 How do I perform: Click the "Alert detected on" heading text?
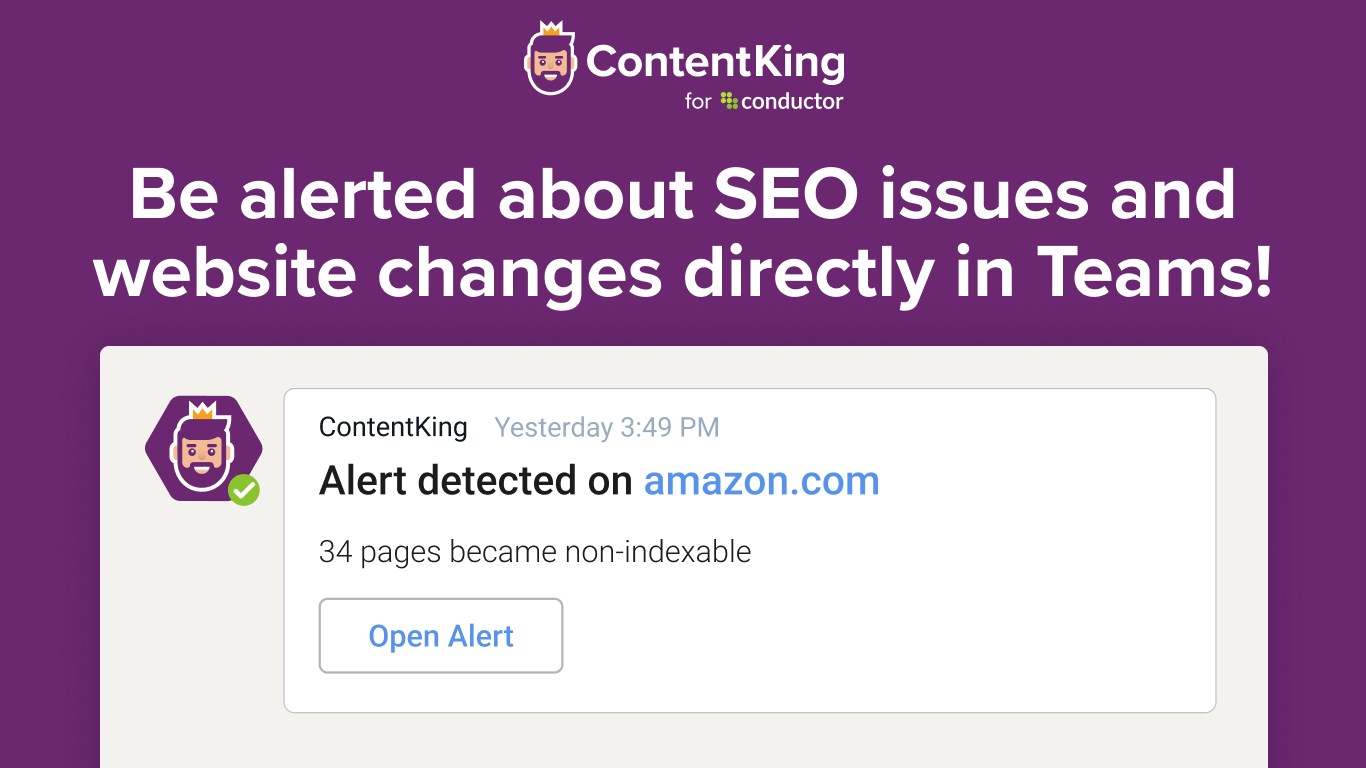475,481
